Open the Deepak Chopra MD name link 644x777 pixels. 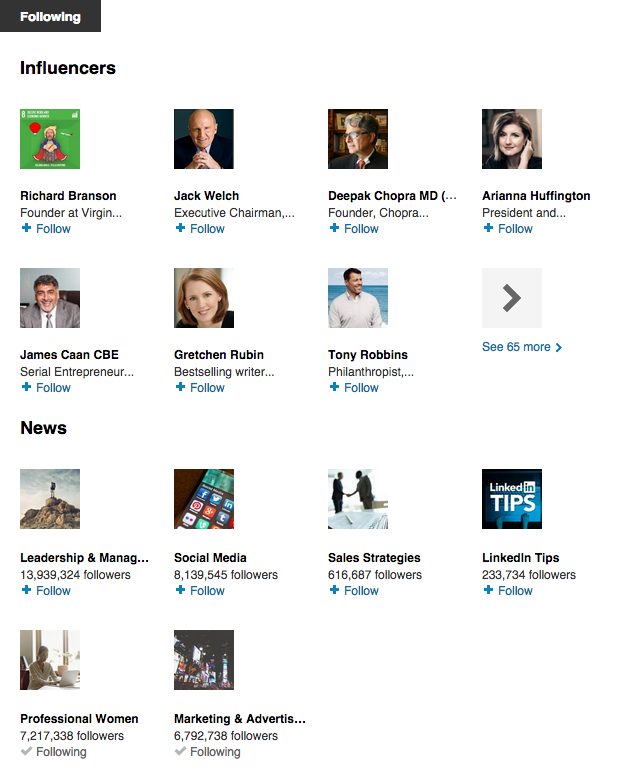(x=392, y=196)
